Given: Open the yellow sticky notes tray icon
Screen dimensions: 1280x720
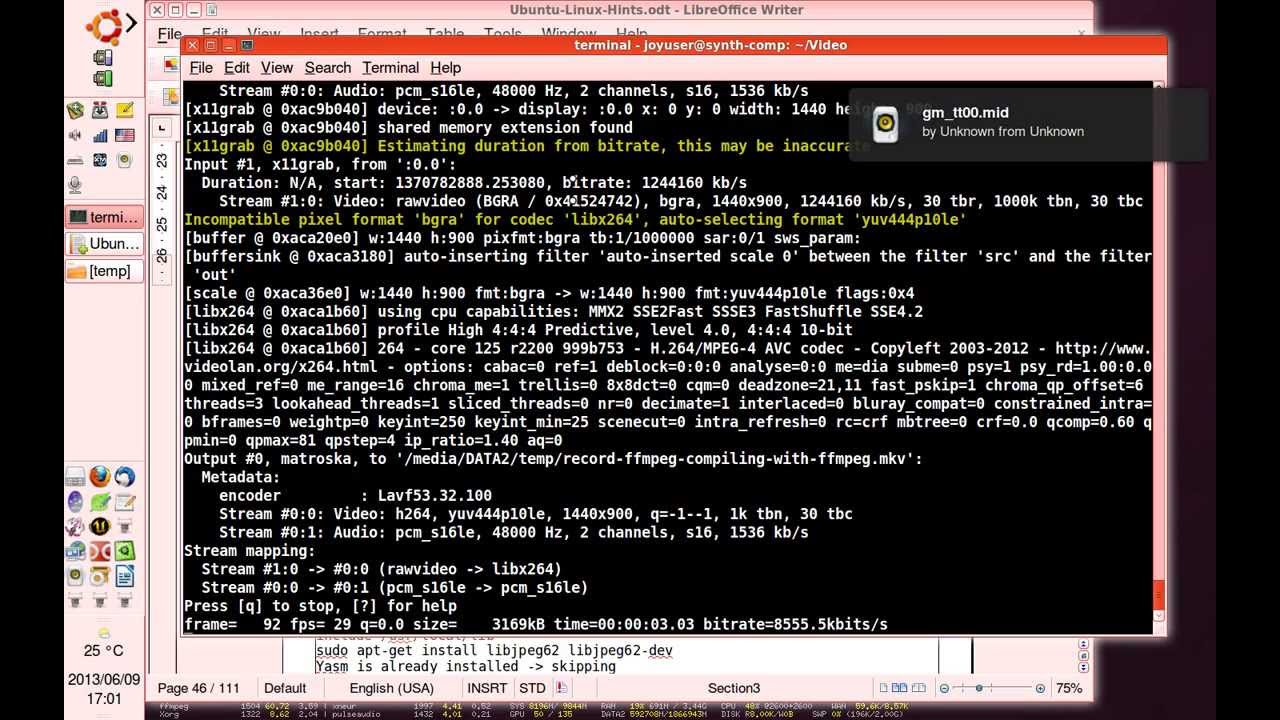Looking at the screenshot, I should 125,110.
